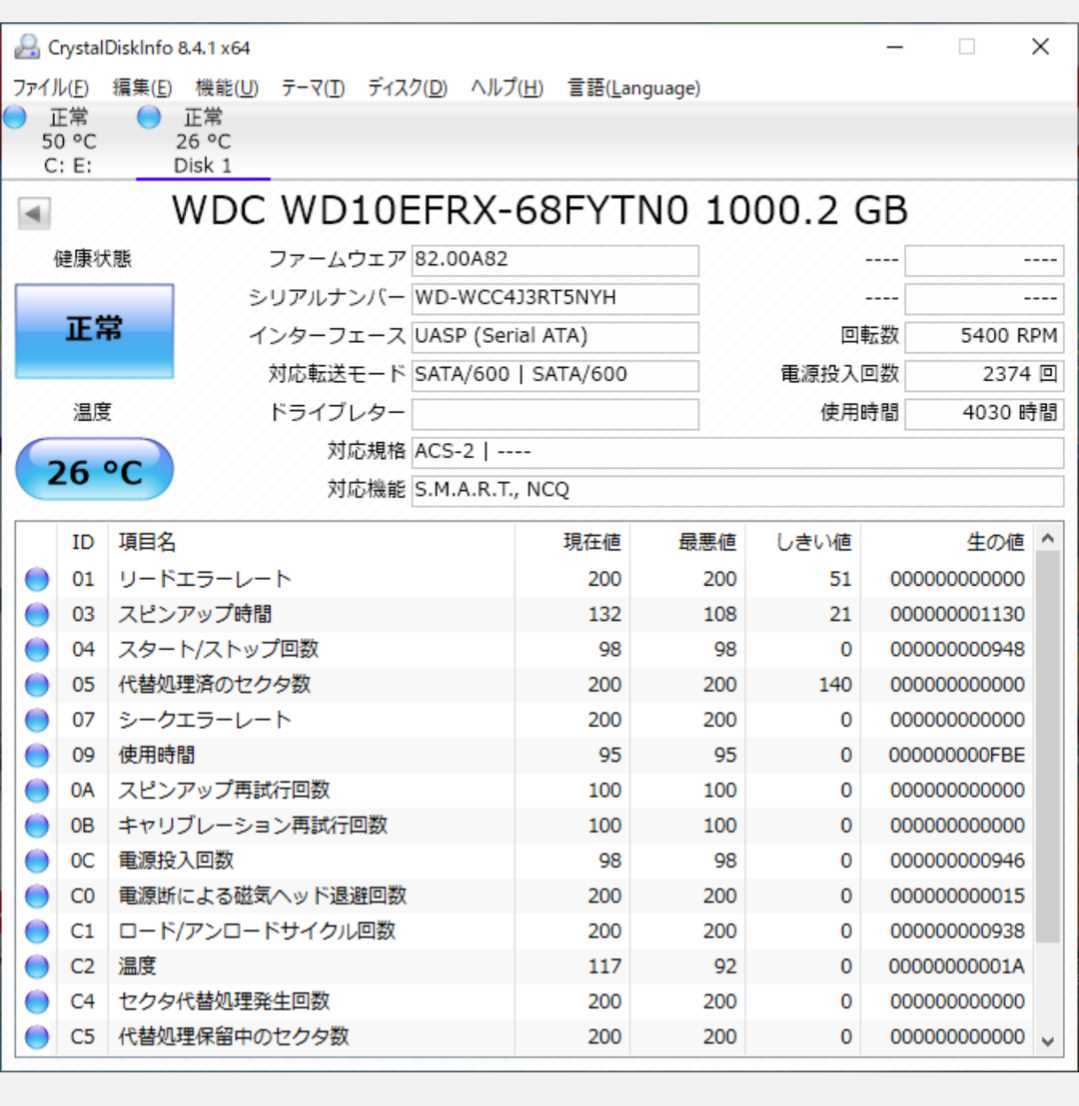This screenshot has height=1106, width=1079.
Task: Click the firmware field 82.00A82
Action: [555, 260]
